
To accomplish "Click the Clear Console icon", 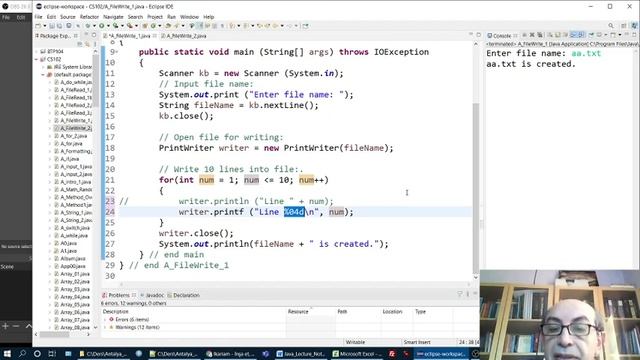I will (550, 36).
